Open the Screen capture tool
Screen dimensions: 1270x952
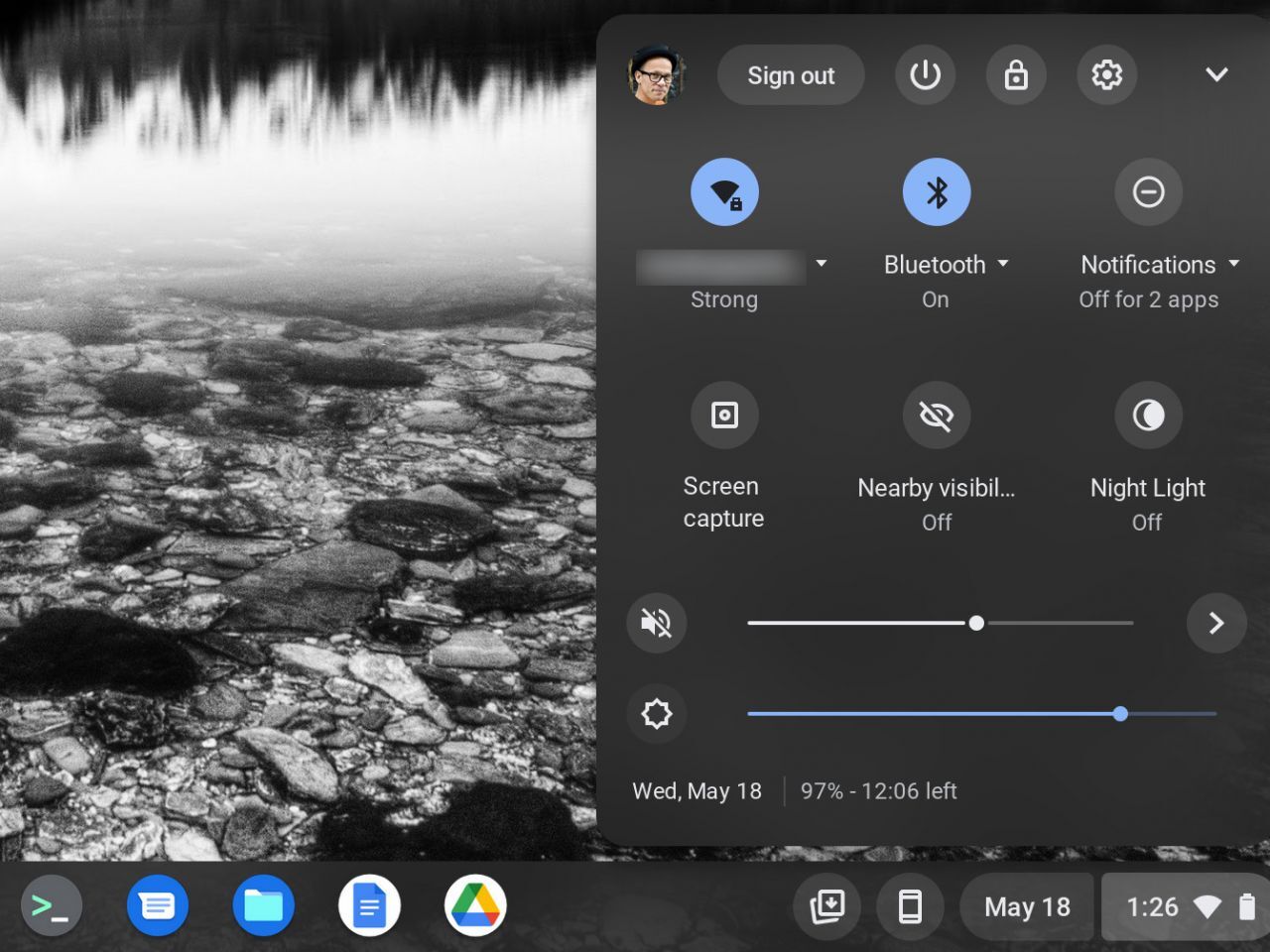pyautogui.click(x=723, y=416)
